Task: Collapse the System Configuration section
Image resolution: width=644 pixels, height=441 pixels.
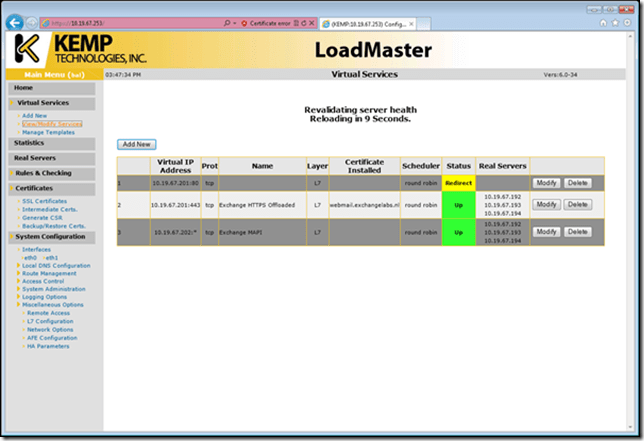Action: tap(49, 236)
